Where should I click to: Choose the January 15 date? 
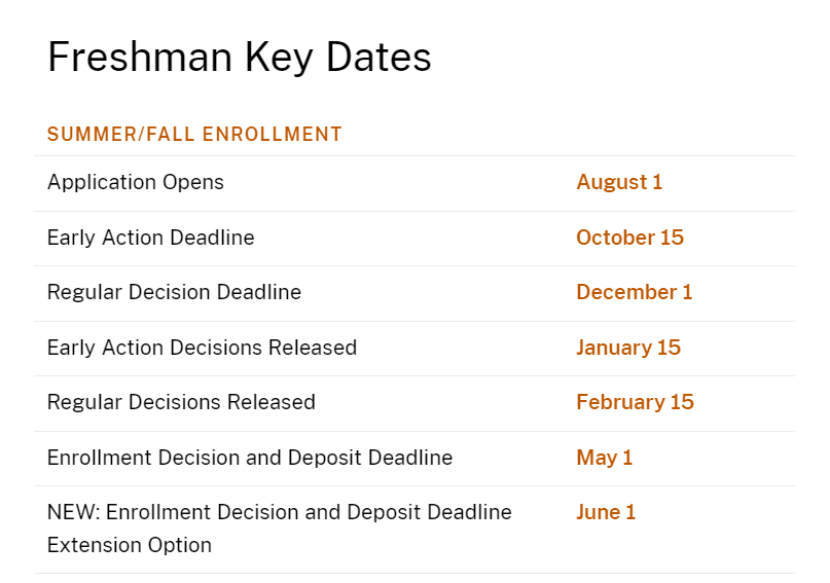(x=628, y=347)
